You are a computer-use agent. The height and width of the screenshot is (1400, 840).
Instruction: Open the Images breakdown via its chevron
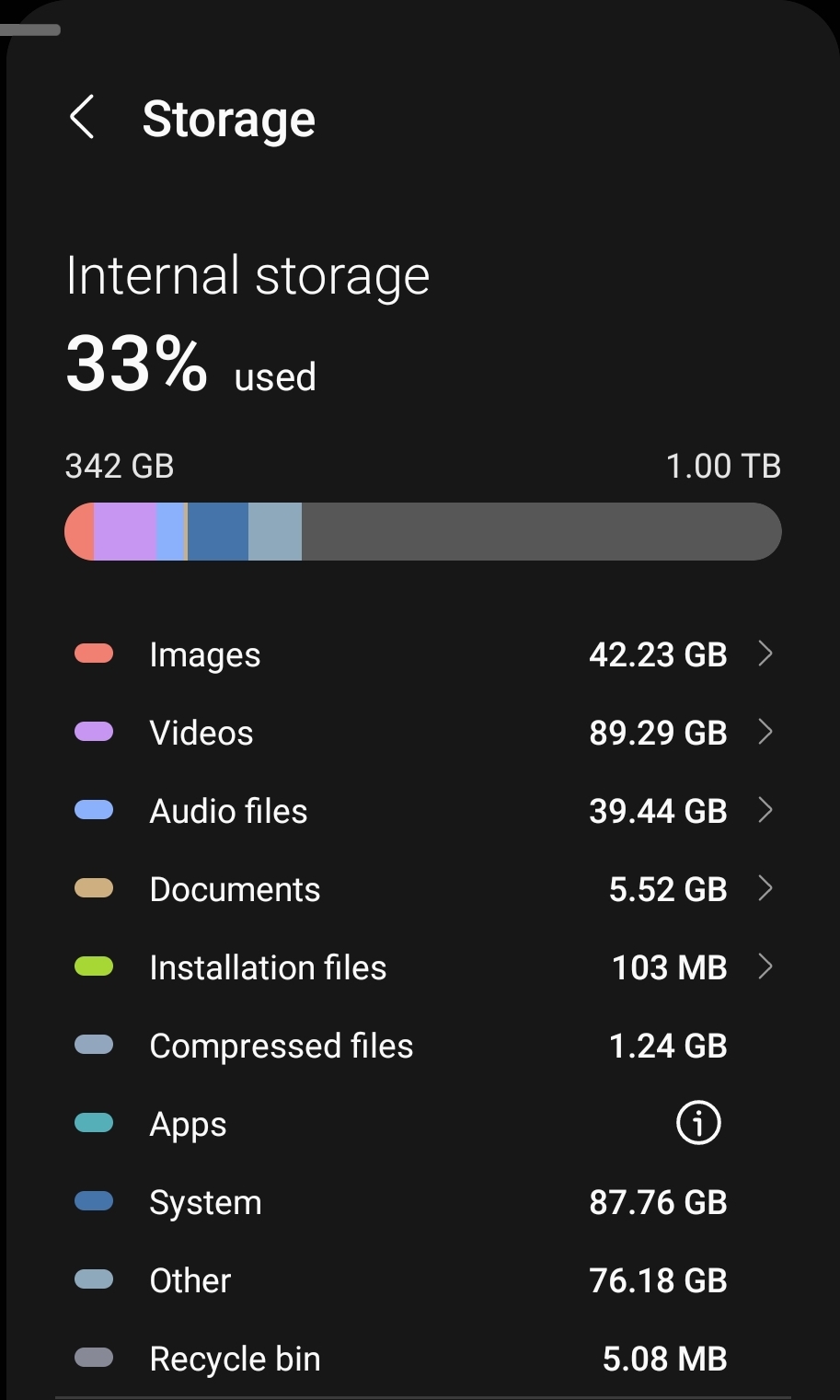pyautogui.click(x=766, y=654)
